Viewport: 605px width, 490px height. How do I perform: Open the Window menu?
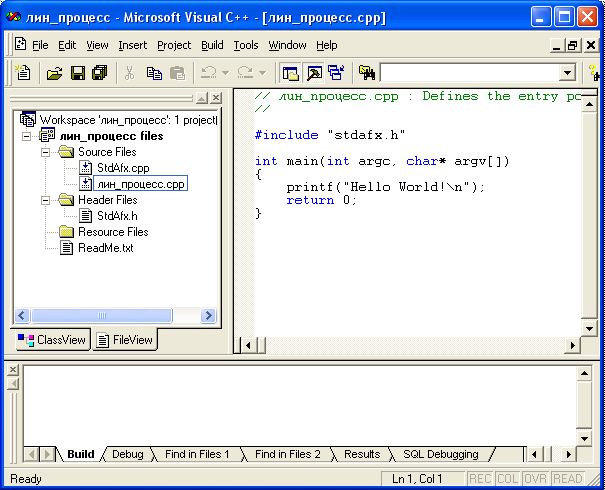click(x=287, y=46)
